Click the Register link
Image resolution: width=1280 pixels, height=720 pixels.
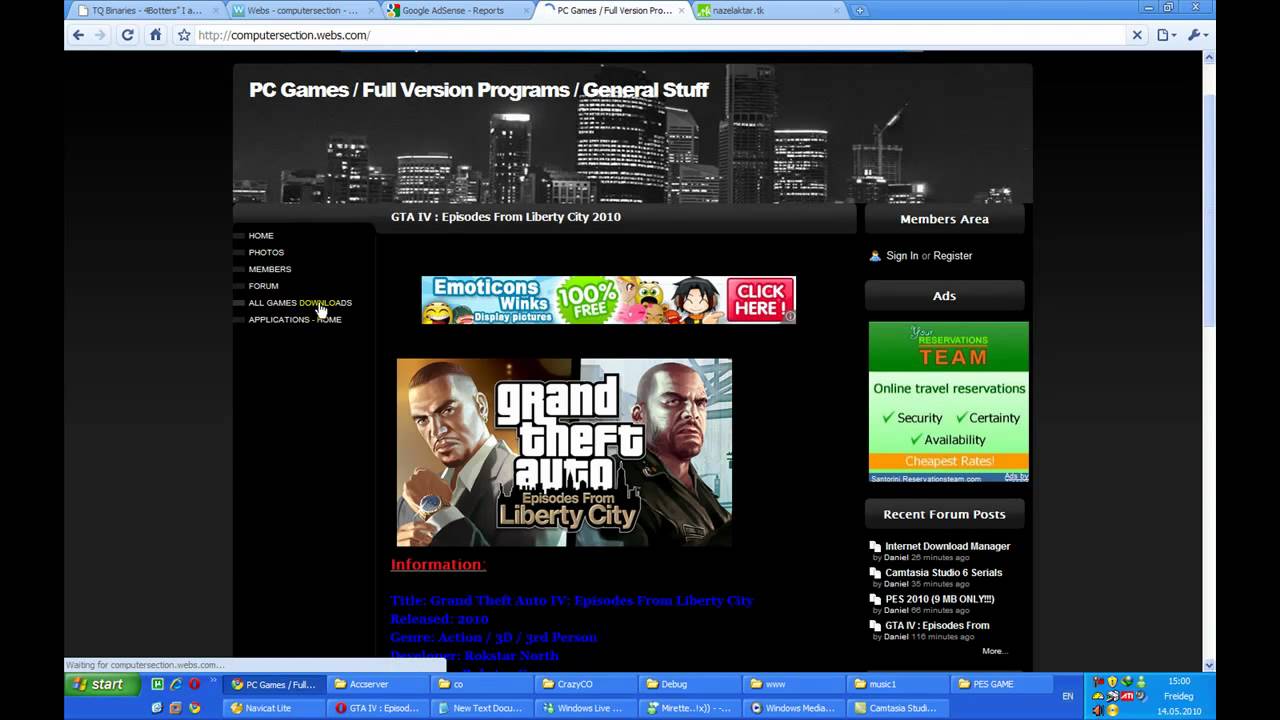[x=952, y=256]
